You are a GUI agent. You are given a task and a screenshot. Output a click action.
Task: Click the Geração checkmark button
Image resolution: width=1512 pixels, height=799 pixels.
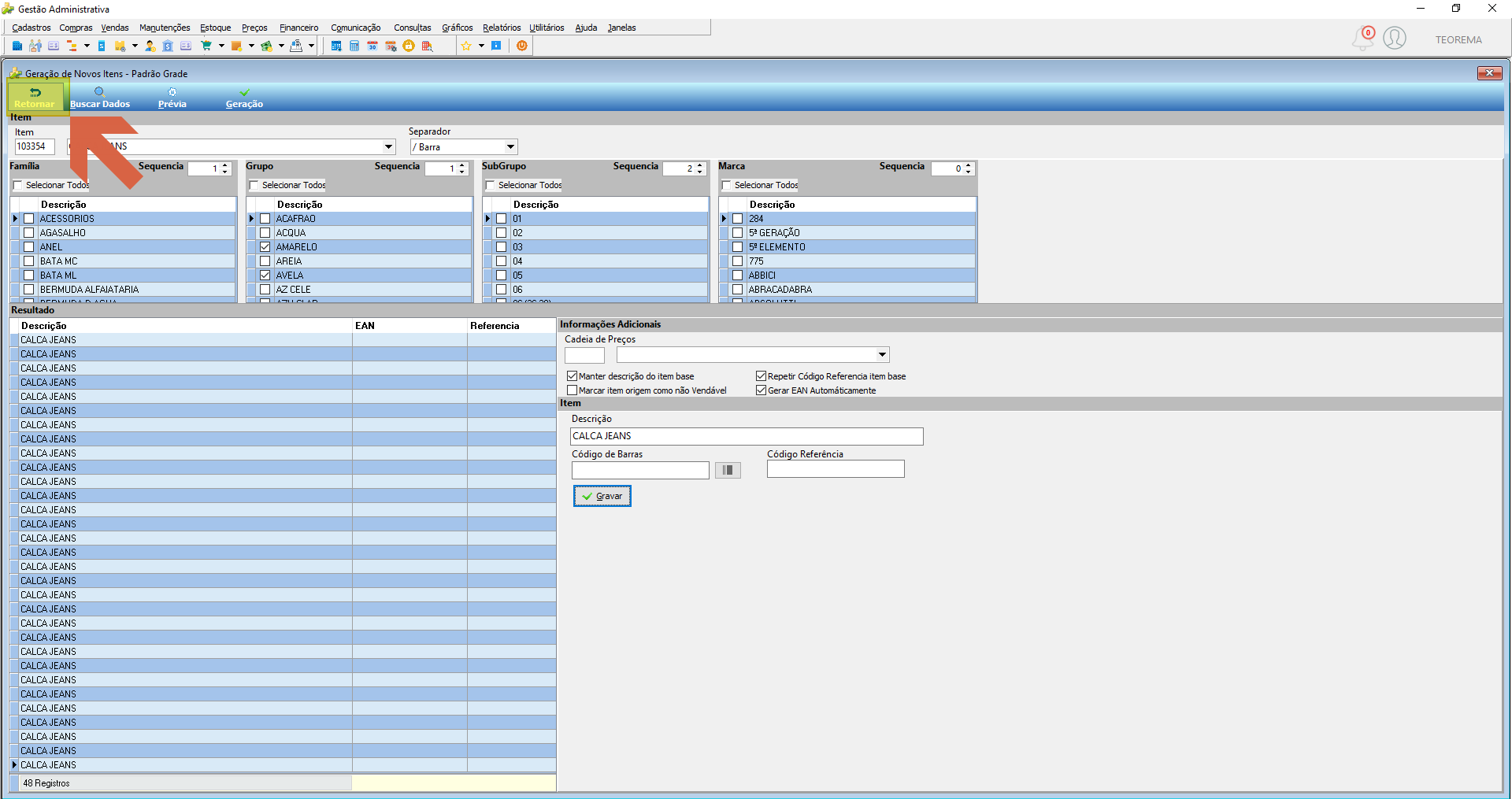click(245, 98)
